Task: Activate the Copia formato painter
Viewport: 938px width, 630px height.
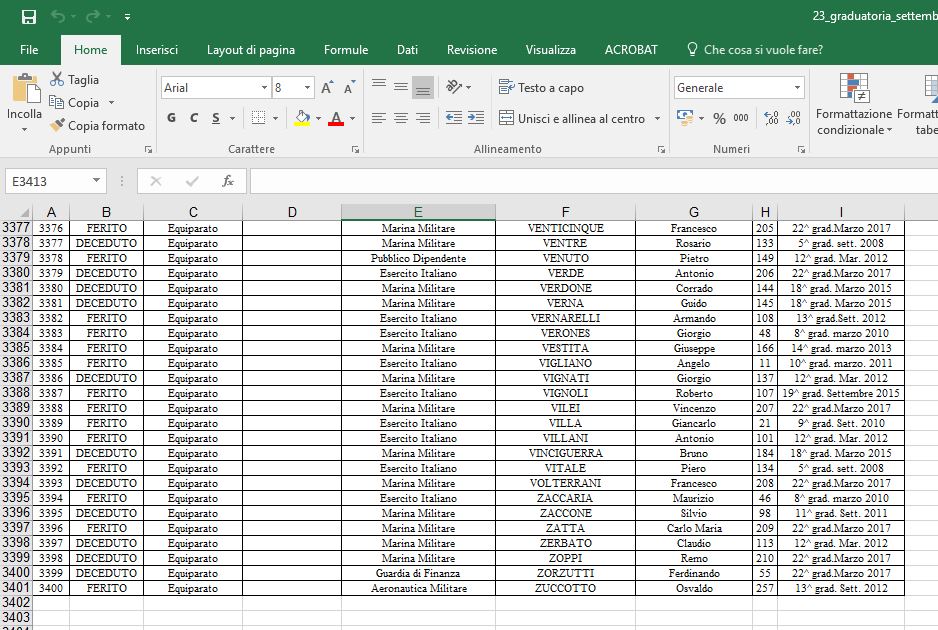Action: [98, 126]
